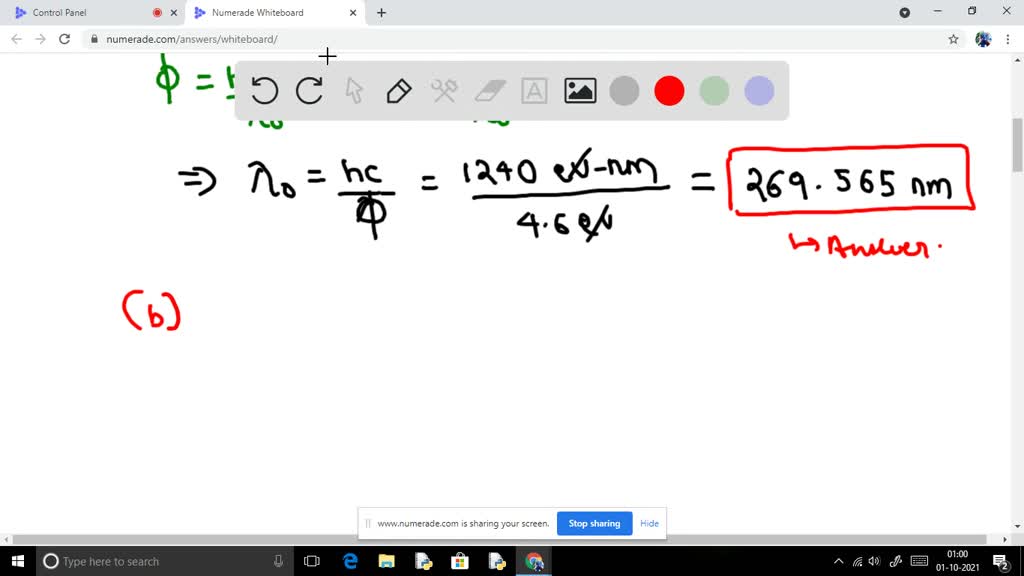Expand the system tray hidden icons arrow
The width and height of the screenshot is (1024, 576).
837,561
